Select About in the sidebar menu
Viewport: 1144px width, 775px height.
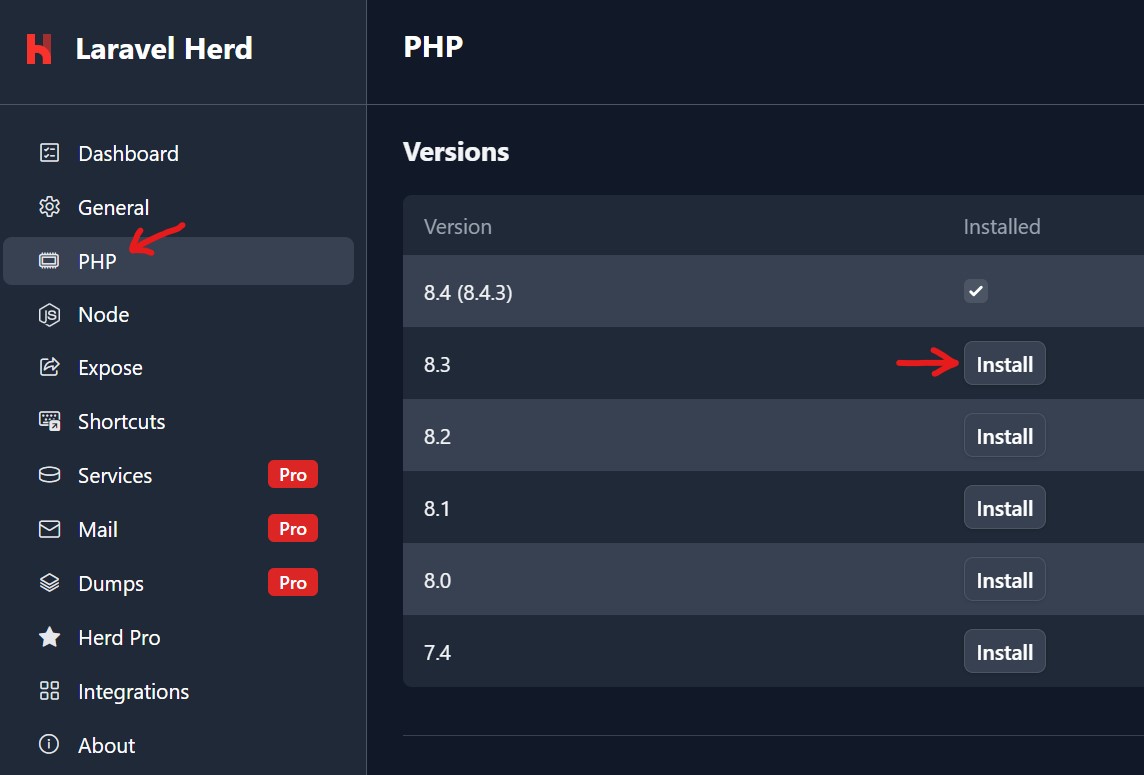[x=106, y=745]
